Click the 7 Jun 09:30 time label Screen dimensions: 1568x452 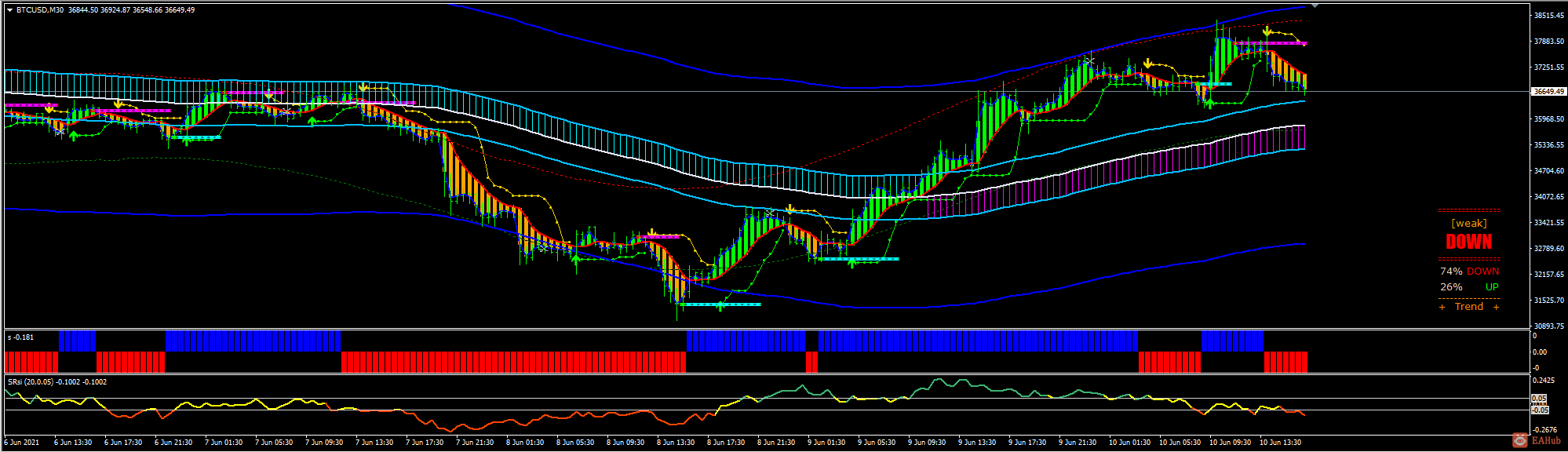point(323,443)
